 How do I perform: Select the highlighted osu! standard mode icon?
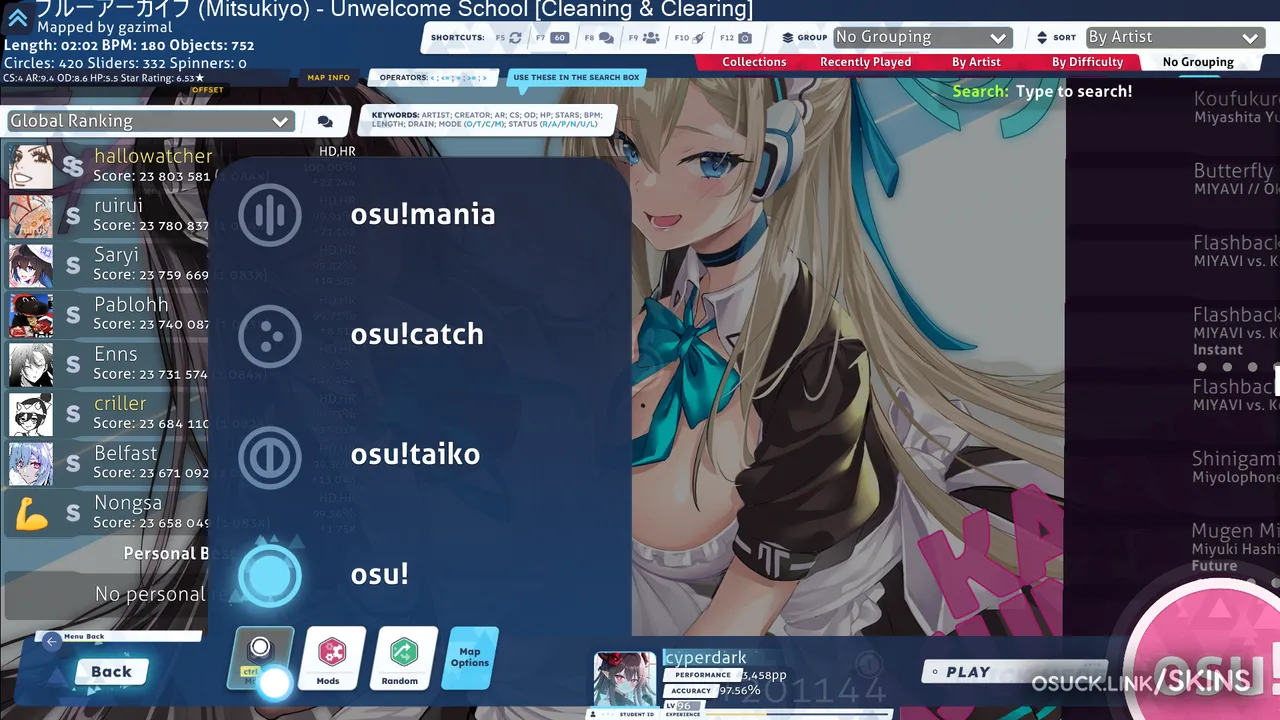click(270, 575)
